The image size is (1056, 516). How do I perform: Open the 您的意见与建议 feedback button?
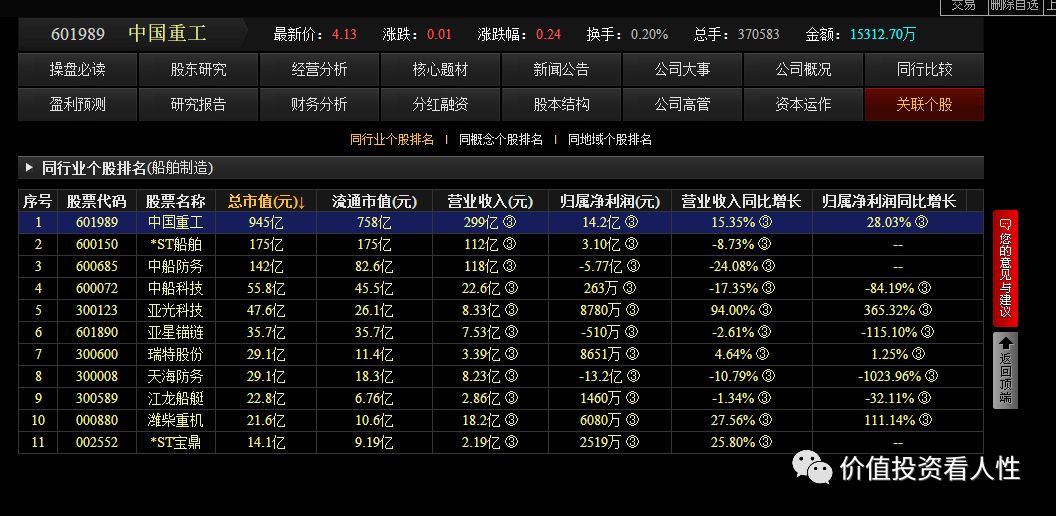point(1005,268)
